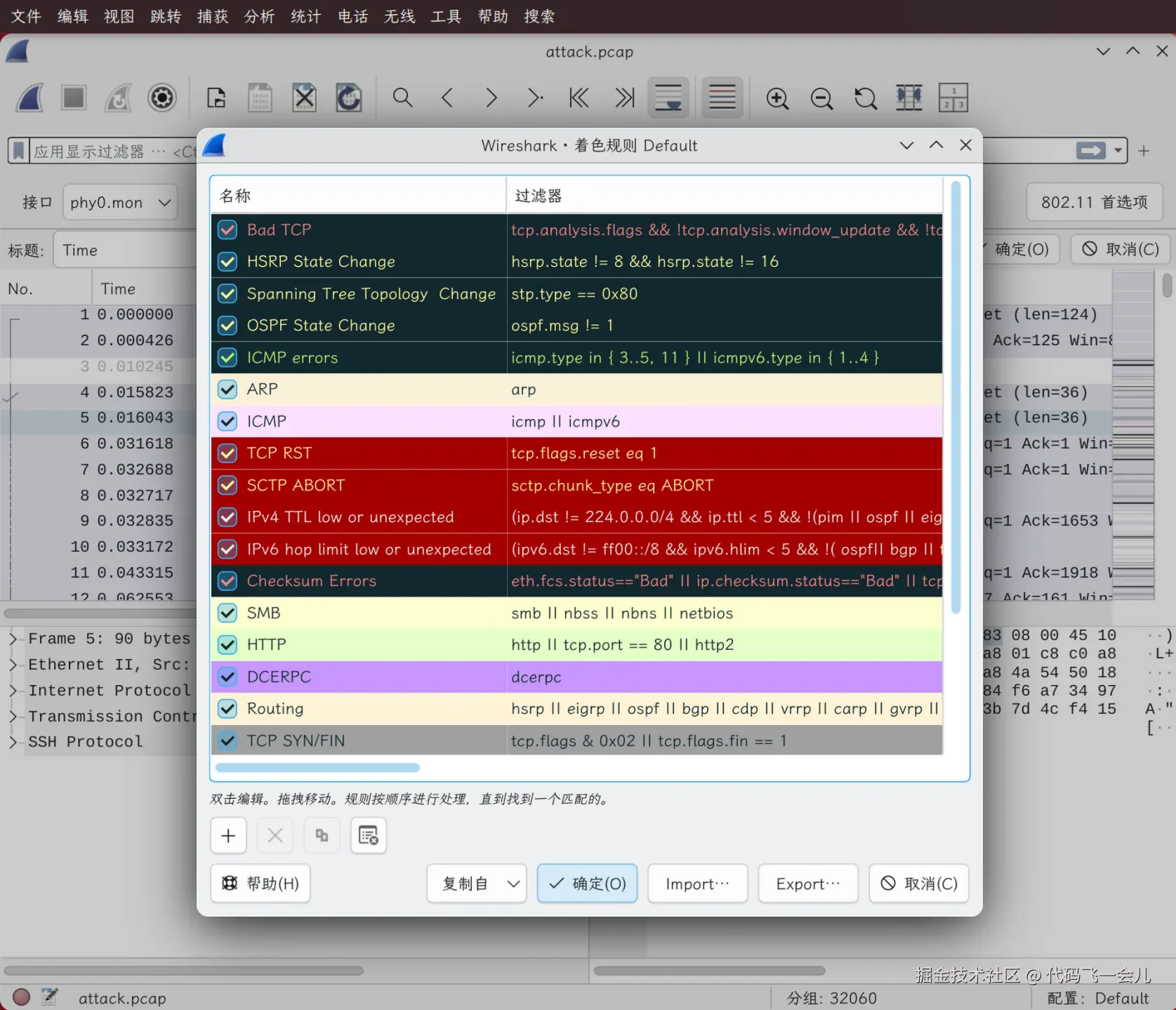Viewport: 1176px width, 1010px height.
Task: Edit capture file comment in status bar
Action: tap(49, 997)
